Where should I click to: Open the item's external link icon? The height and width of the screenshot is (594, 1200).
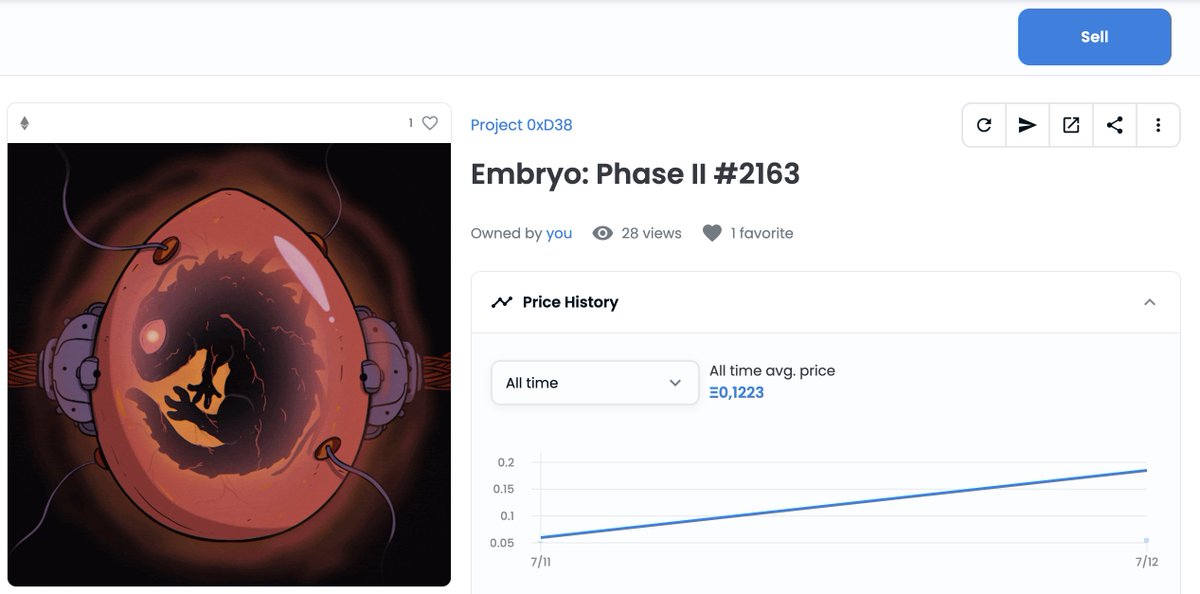[x=1071, y=125]
